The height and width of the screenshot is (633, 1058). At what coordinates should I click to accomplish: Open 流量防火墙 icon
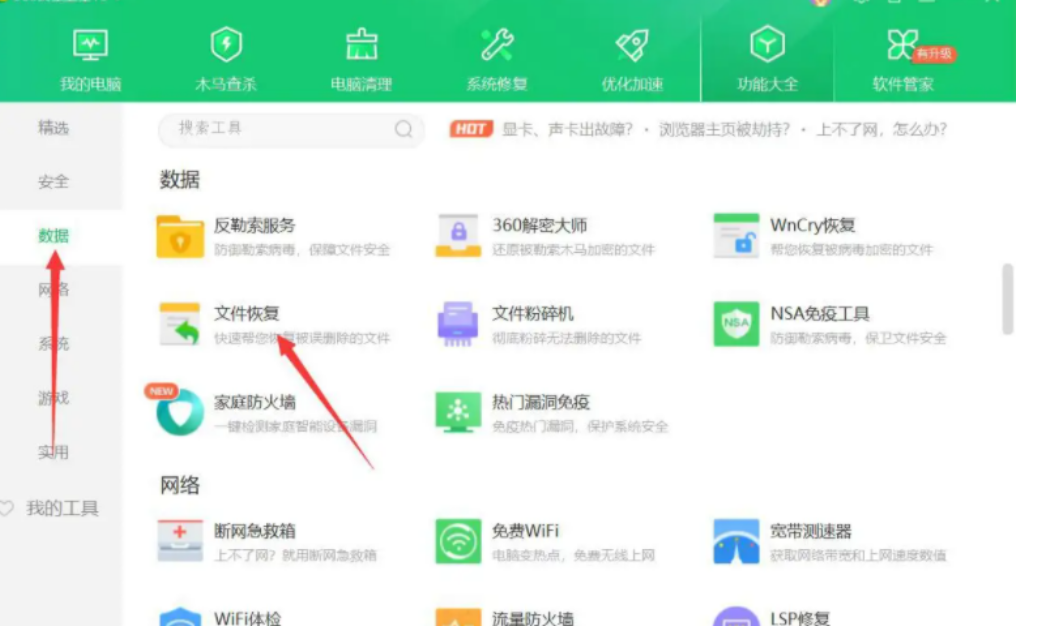[458, 617]
